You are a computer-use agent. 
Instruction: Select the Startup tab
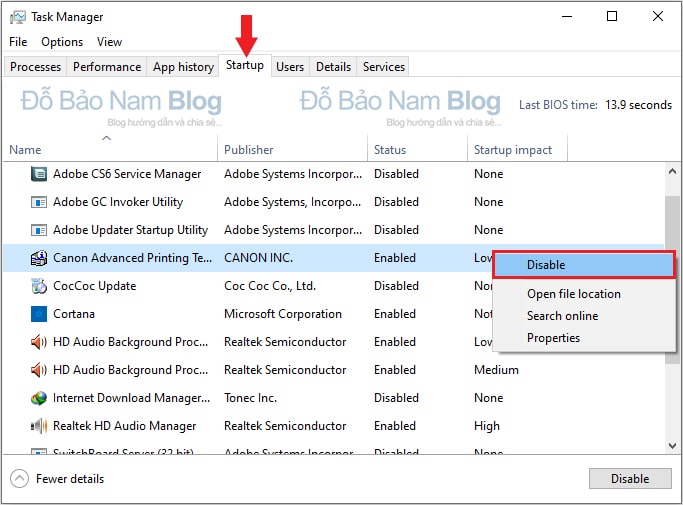pyautogui.click(x=245, y=65)
